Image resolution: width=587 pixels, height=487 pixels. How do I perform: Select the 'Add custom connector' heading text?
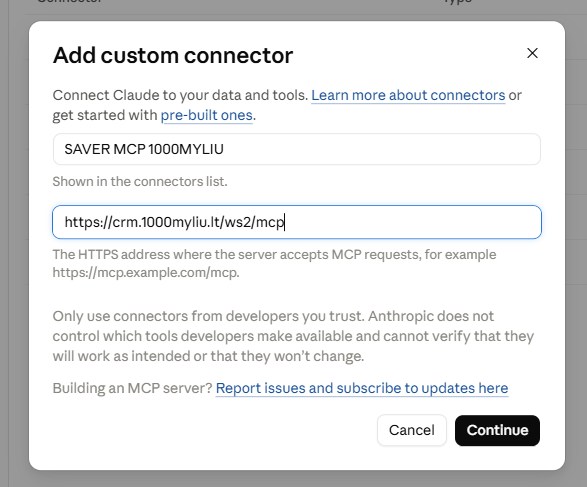(x=173, y=55)
